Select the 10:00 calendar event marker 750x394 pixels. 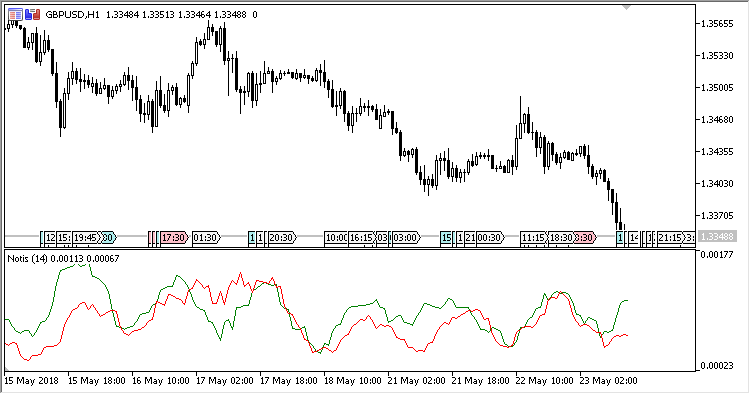point(336,238)
